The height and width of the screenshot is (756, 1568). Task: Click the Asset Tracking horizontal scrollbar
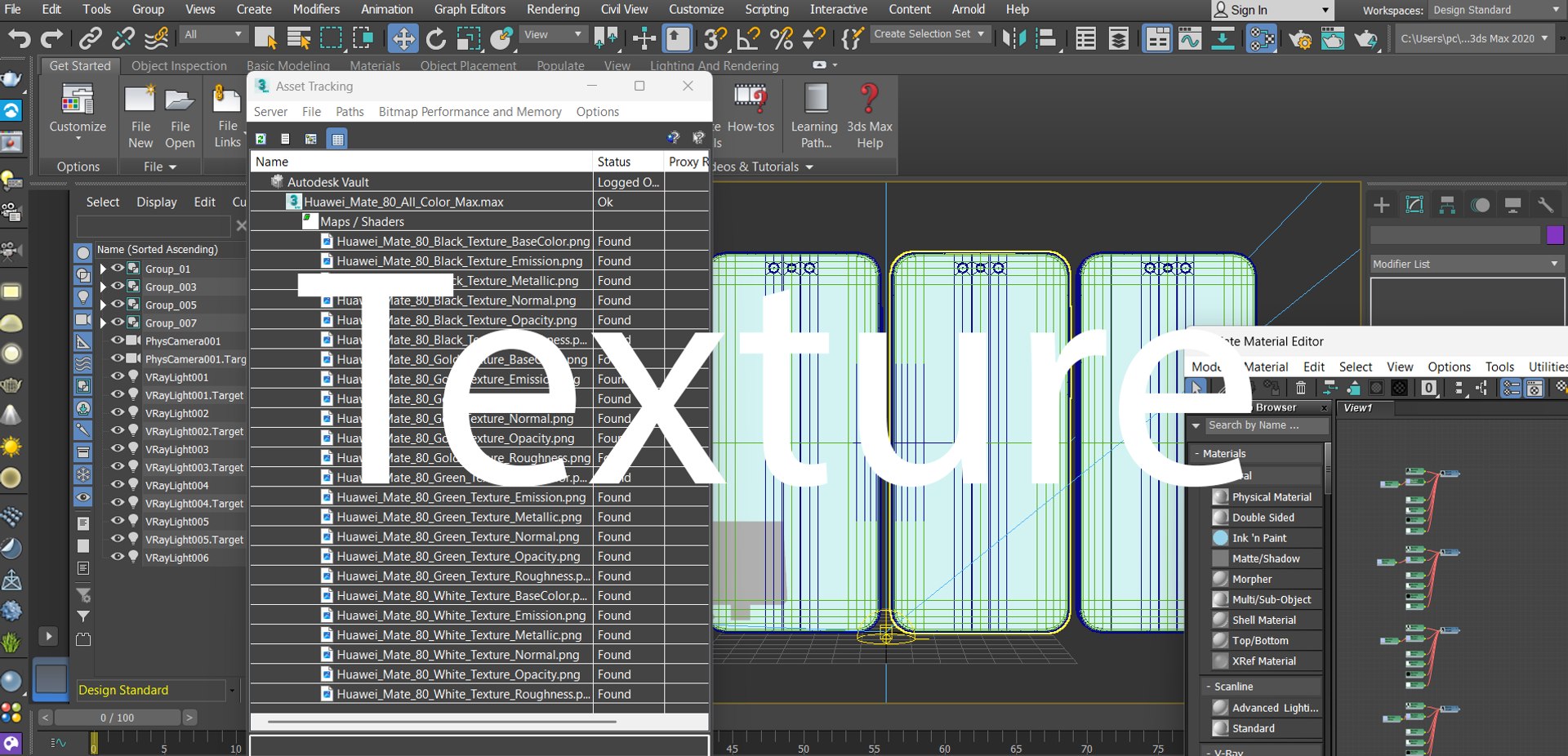[x=443, y=722]
